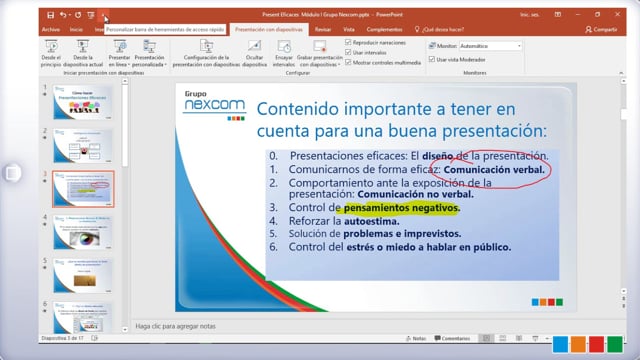640x360 pixels.
Task: Click the spell check icon in status bar
Action: click(95, 338)
